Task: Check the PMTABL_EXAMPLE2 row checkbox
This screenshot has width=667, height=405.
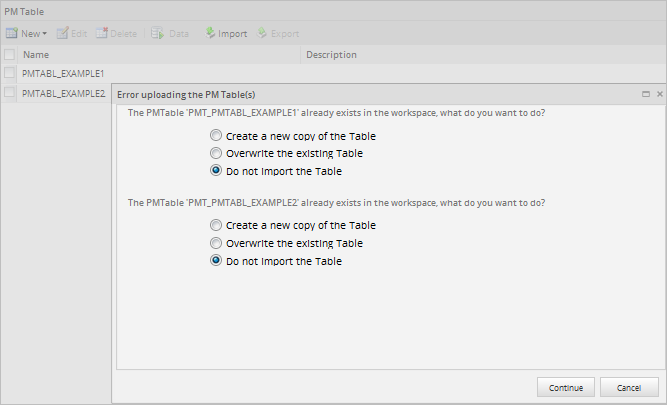Action: pyautogui.click(x=9, y=93)
